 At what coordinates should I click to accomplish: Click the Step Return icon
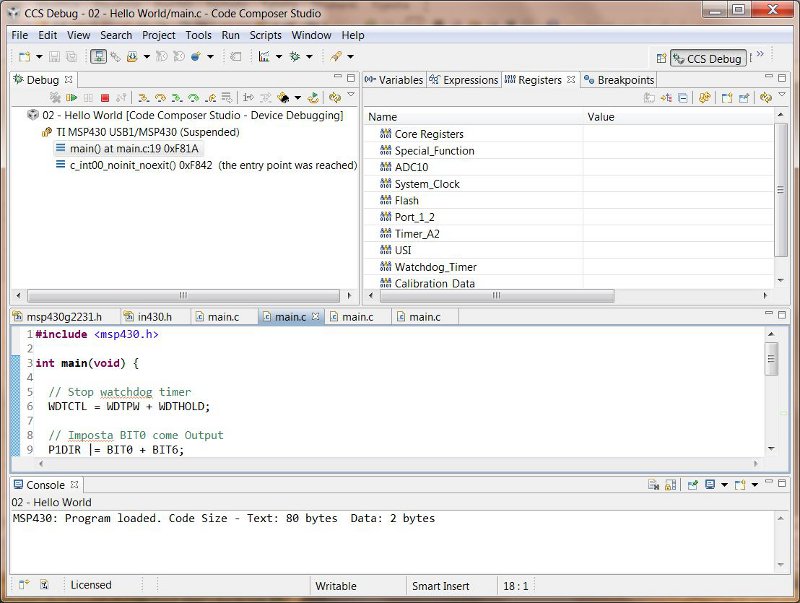[x=210, y=97]
